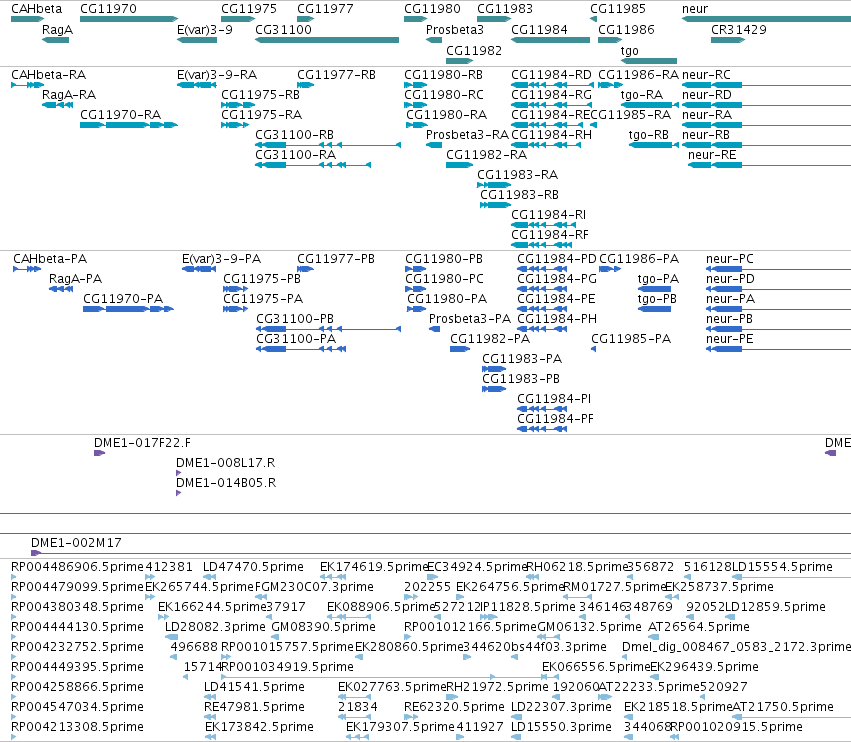This screenshot has height=742, width=851.
Task: Select protein RagA-PA
Action: click(75, 279)
